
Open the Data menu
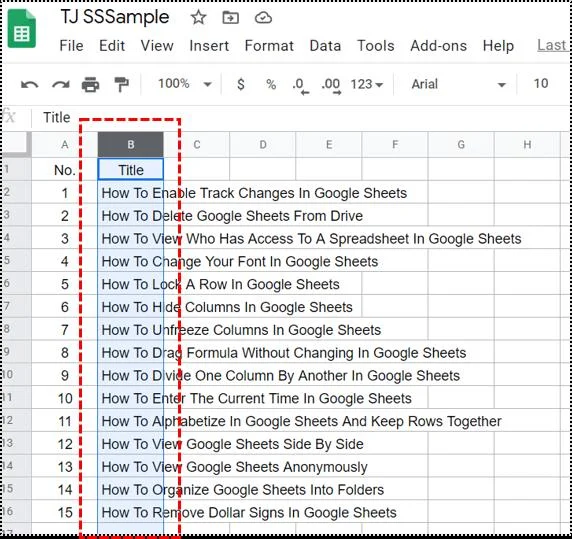tap(325, 46)
